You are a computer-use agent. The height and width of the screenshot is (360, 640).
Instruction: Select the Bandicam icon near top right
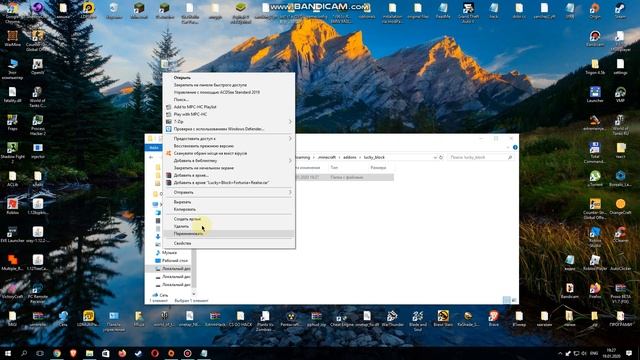(x=595, y=38)
